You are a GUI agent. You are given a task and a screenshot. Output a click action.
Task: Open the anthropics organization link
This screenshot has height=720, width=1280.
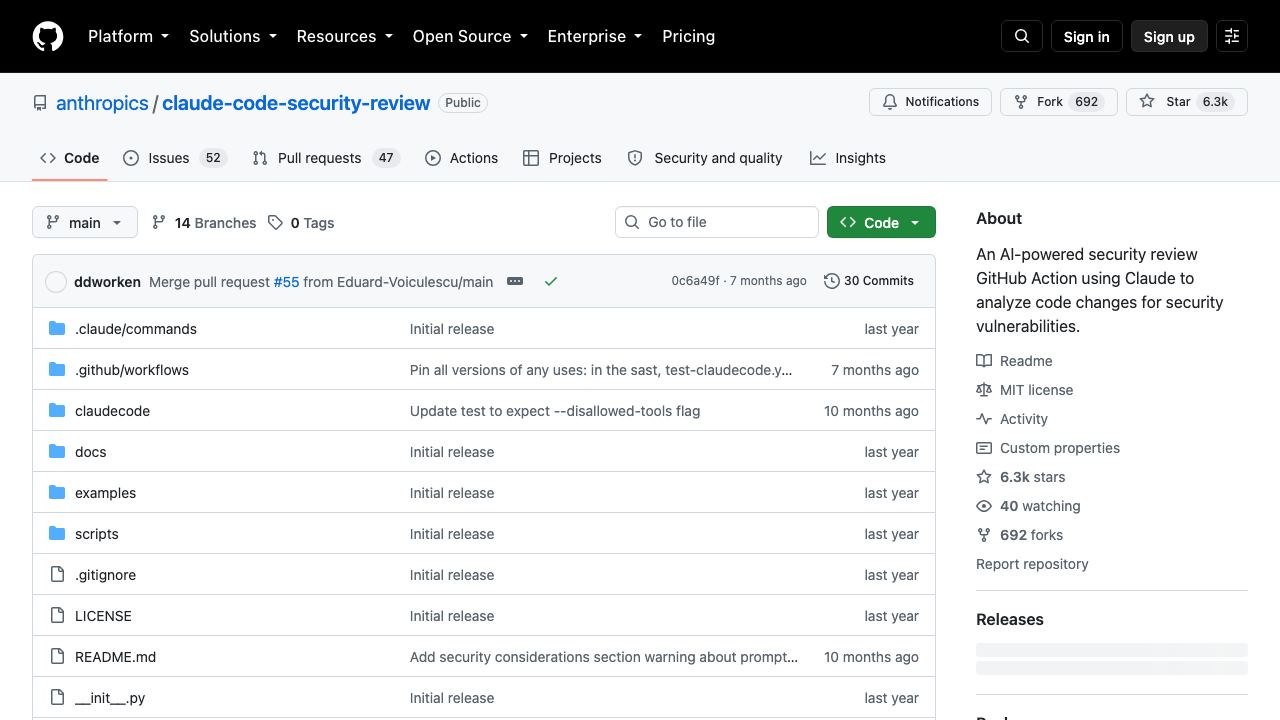[x=102, y=103]
